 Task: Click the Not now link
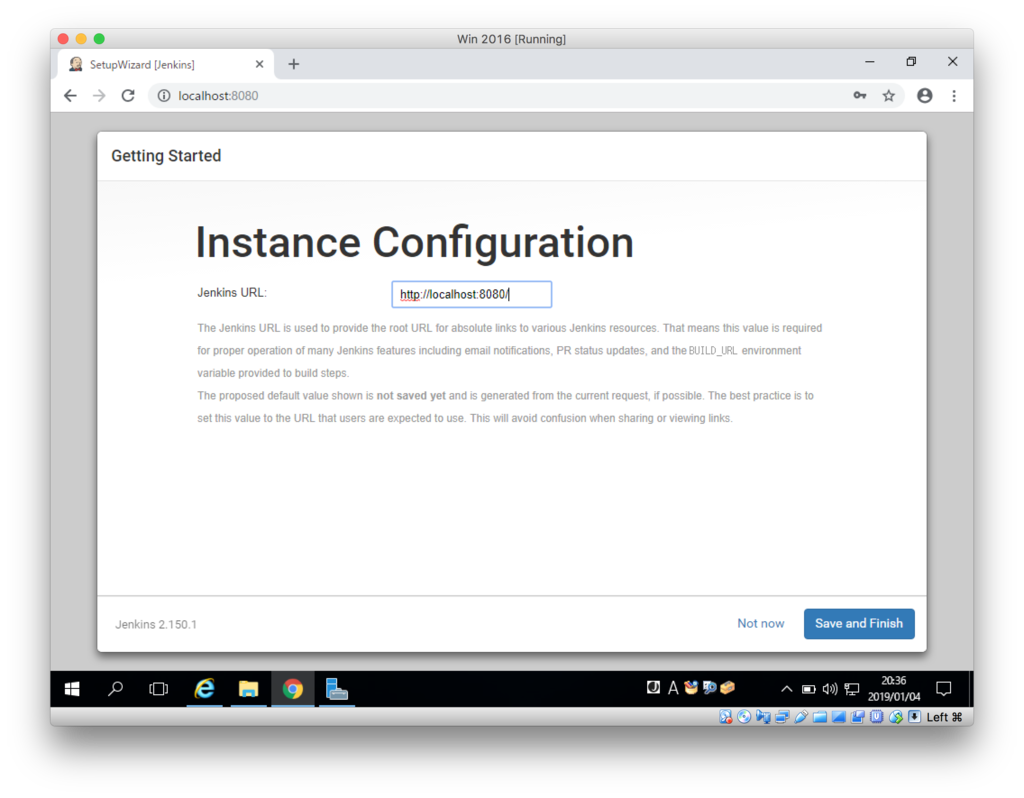pos(761,624)
